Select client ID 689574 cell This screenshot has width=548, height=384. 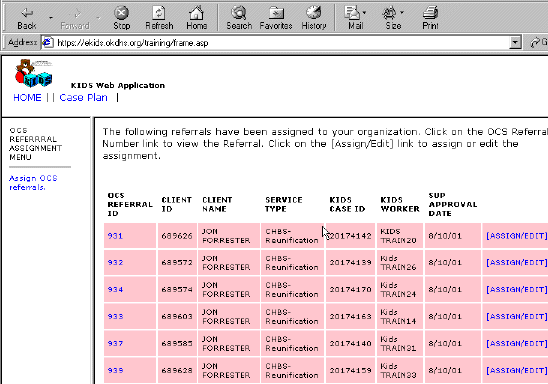coord(177,289)
